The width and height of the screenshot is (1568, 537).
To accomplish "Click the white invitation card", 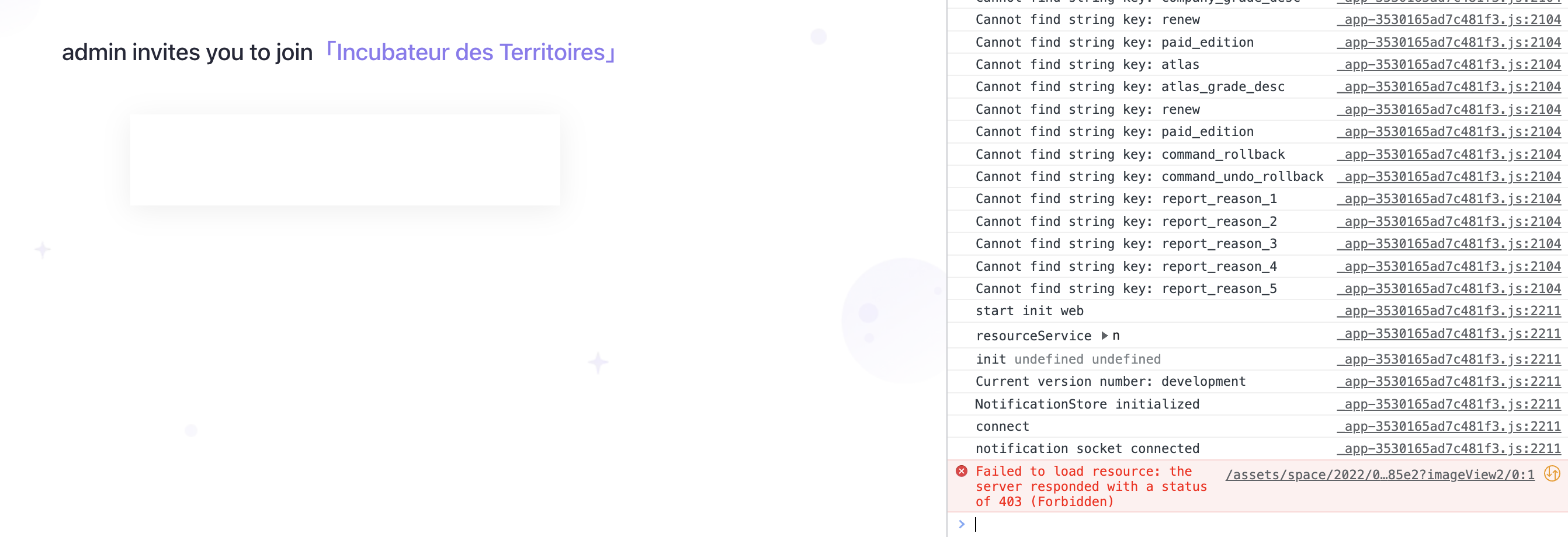I will (x=345, y=160).
